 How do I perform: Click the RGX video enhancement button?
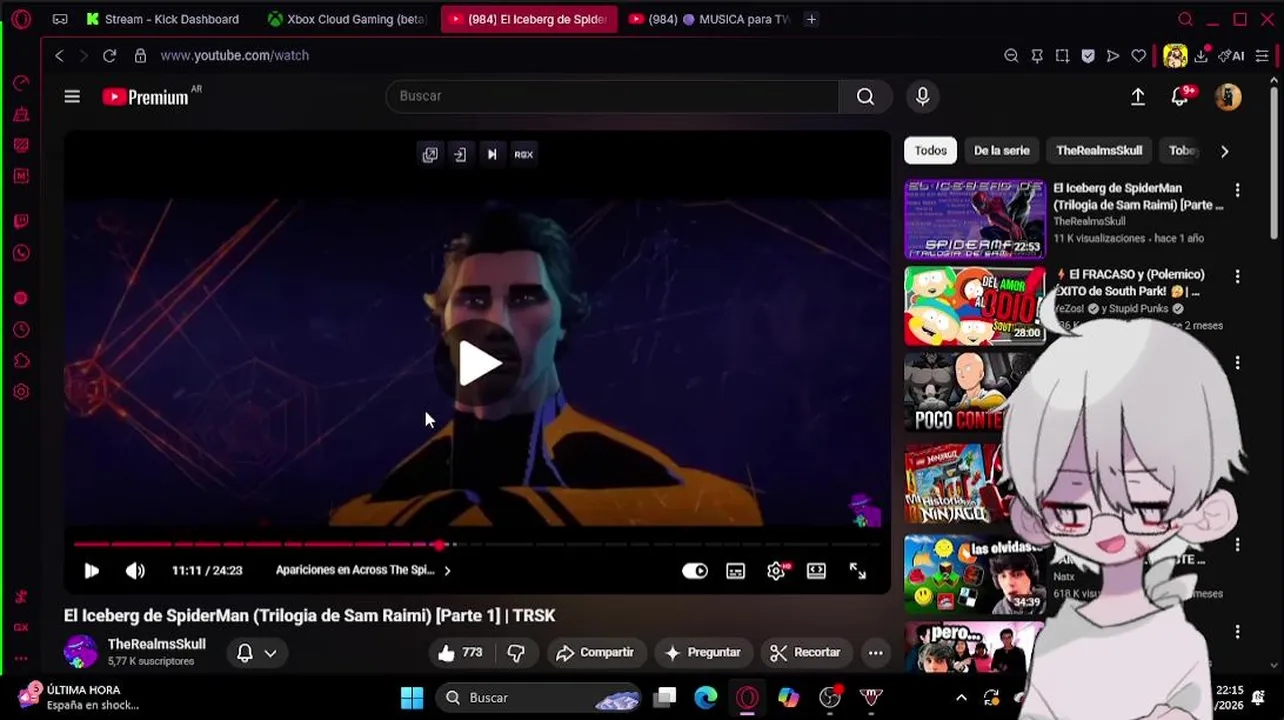(x=523, y=155)
